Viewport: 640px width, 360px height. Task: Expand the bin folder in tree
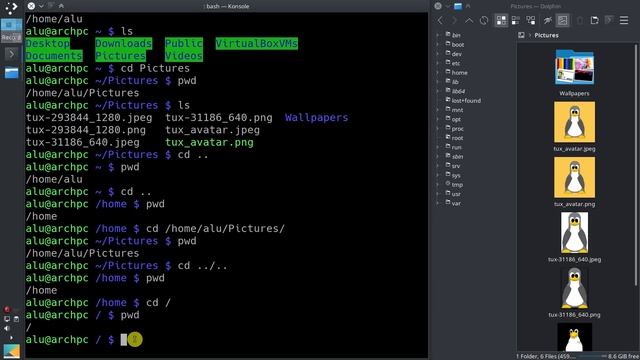(438, 35)
